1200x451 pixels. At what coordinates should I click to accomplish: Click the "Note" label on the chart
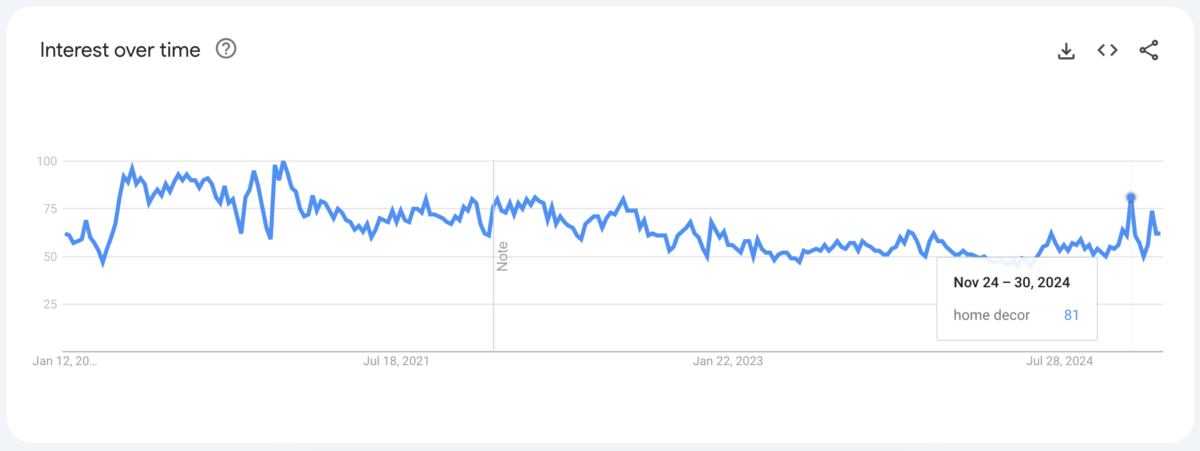503,256
